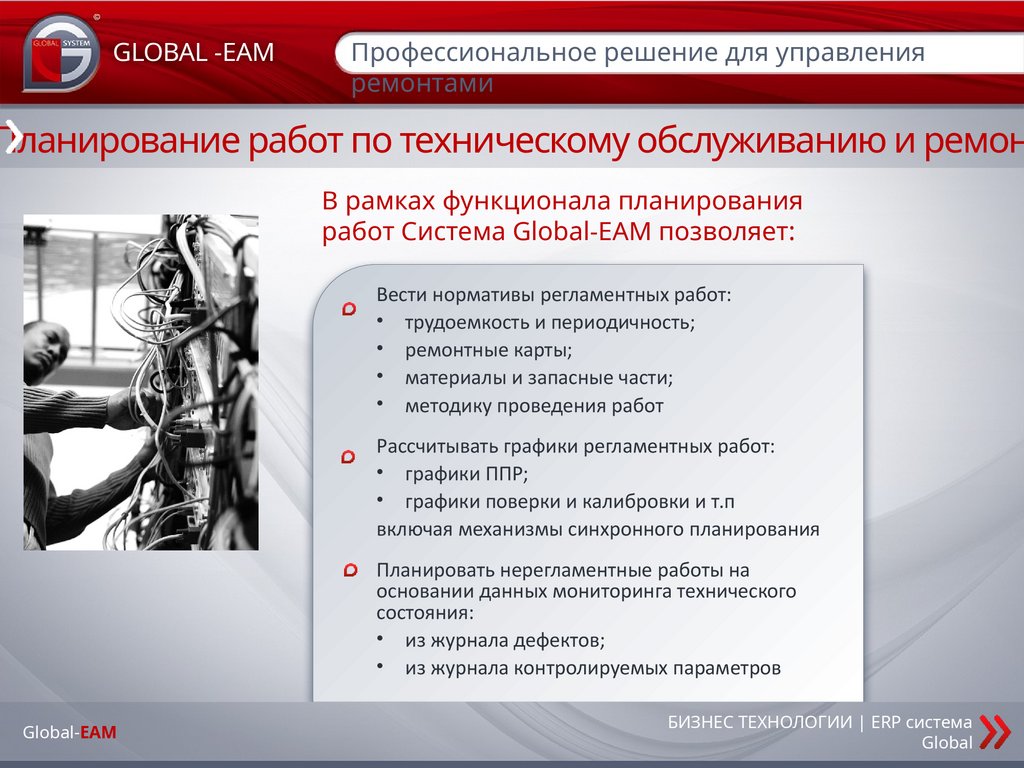This screenshot has height=768, width=1024.
Task: Click the 'Global-EAM' footer label
Action: point(70,733)
